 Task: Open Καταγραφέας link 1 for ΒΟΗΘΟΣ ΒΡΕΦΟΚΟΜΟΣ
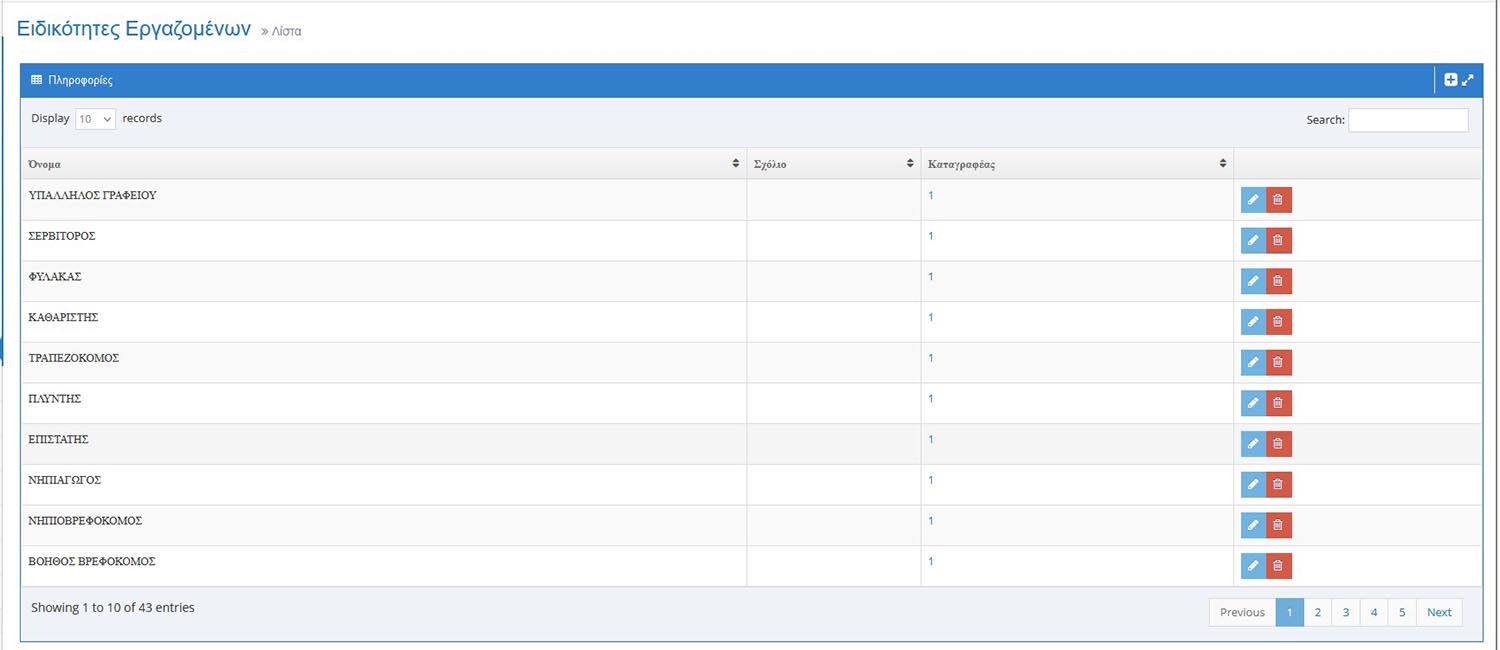pos(931,561)
